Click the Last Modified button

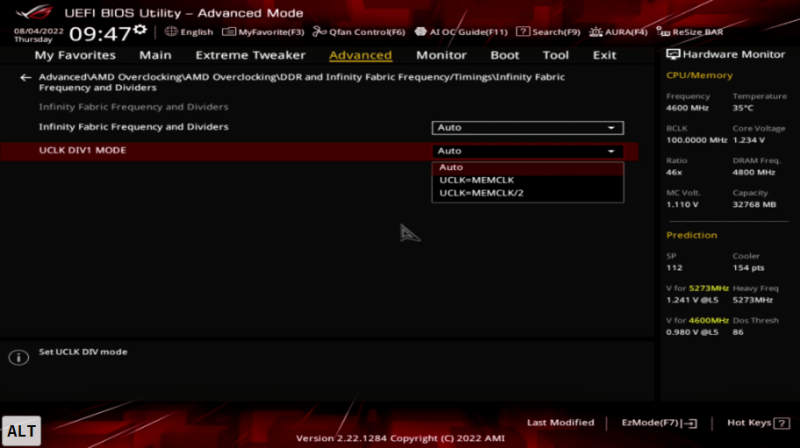pyautogui.click(x=560, y=422)
